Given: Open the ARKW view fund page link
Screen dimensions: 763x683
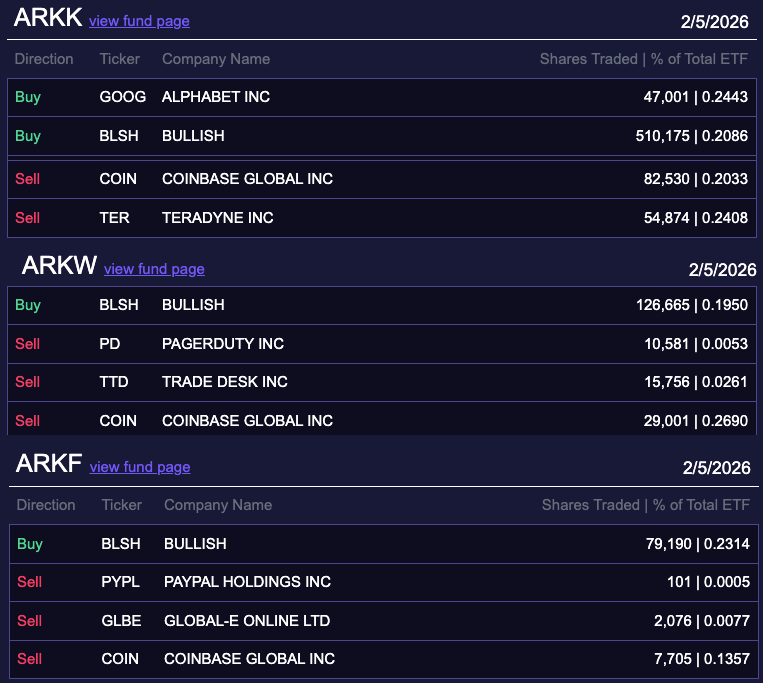Looking at the screenshot, I should (154, 269).
